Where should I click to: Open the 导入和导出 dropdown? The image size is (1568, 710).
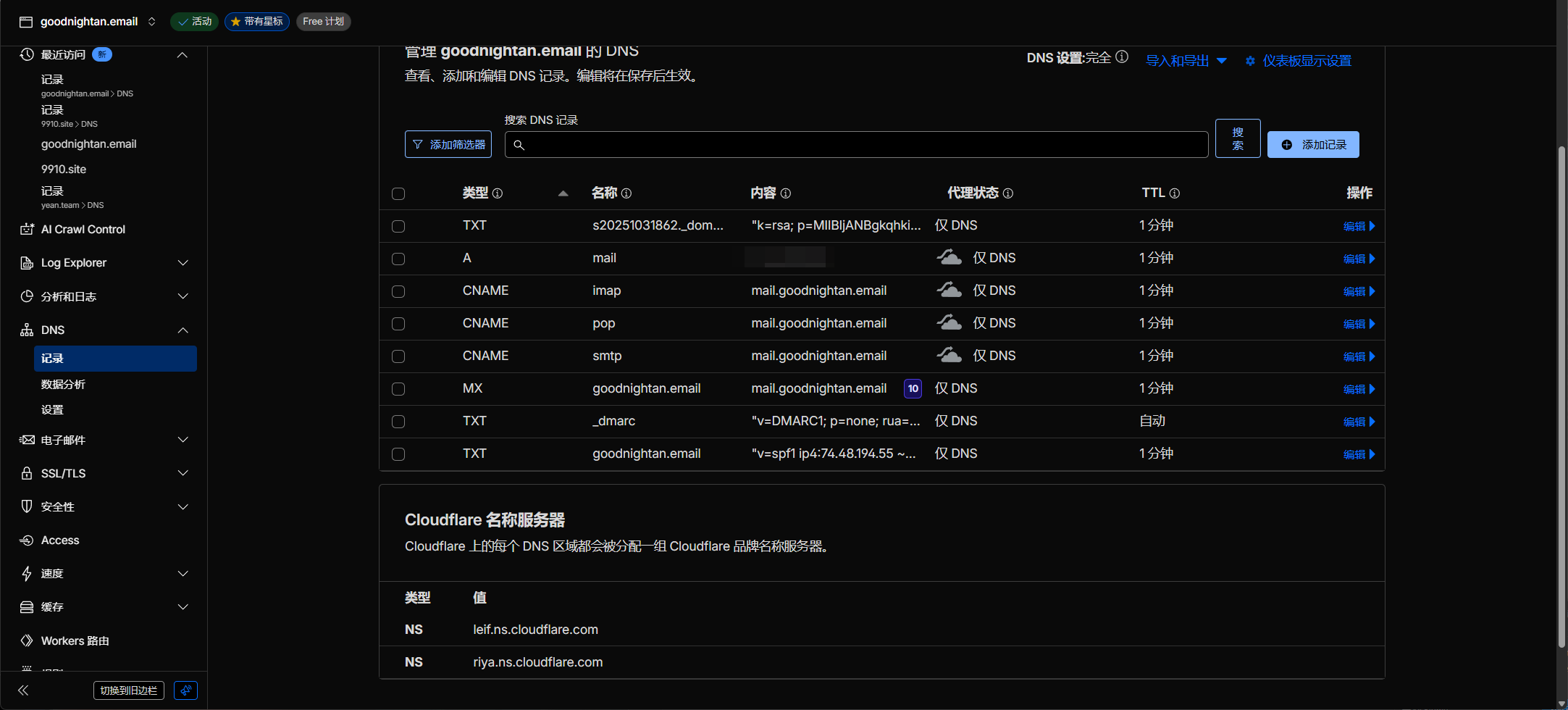[1186, 61]
